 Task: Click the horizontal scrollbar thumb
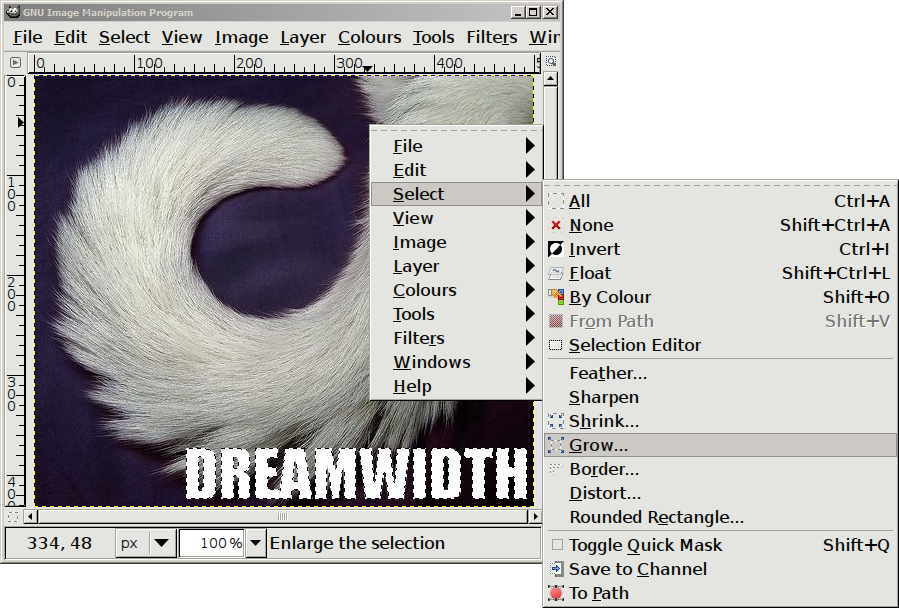click(282, 516)
